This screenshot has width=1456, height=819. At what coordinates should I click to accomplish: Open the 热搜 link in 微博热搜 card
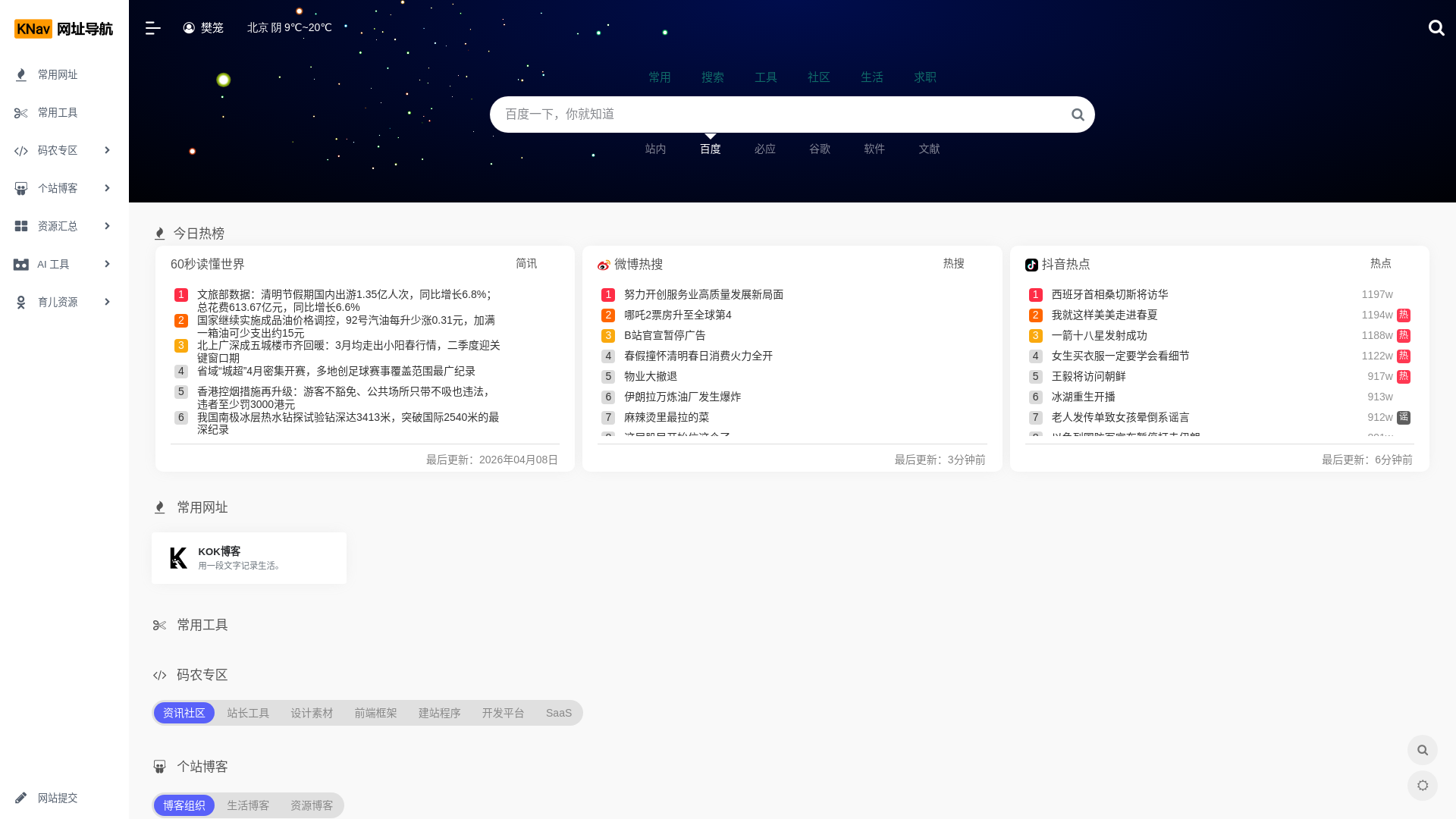click(954, 263)
